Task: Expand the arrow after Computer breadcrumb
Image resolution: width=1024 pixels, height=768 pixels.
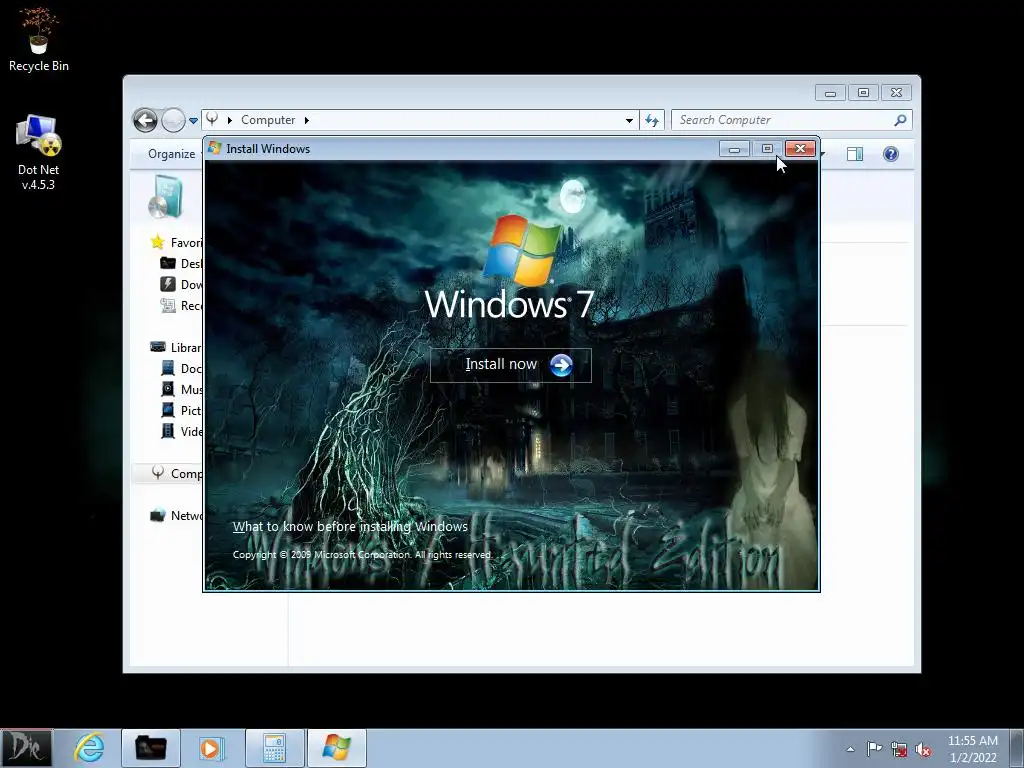Action: [306, 120]
